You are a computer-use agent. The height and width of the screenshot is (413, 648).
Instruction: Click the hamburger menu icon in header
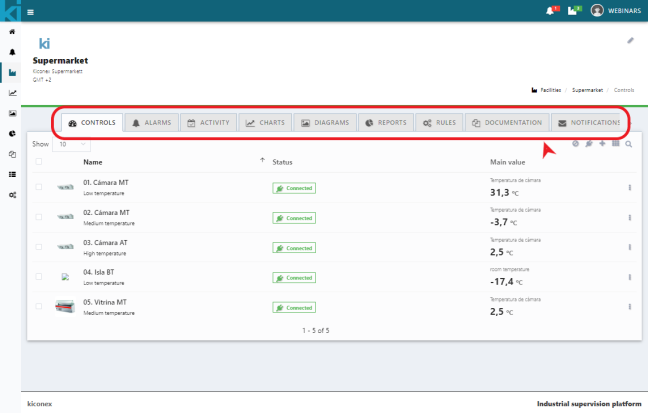pos(31,11)
